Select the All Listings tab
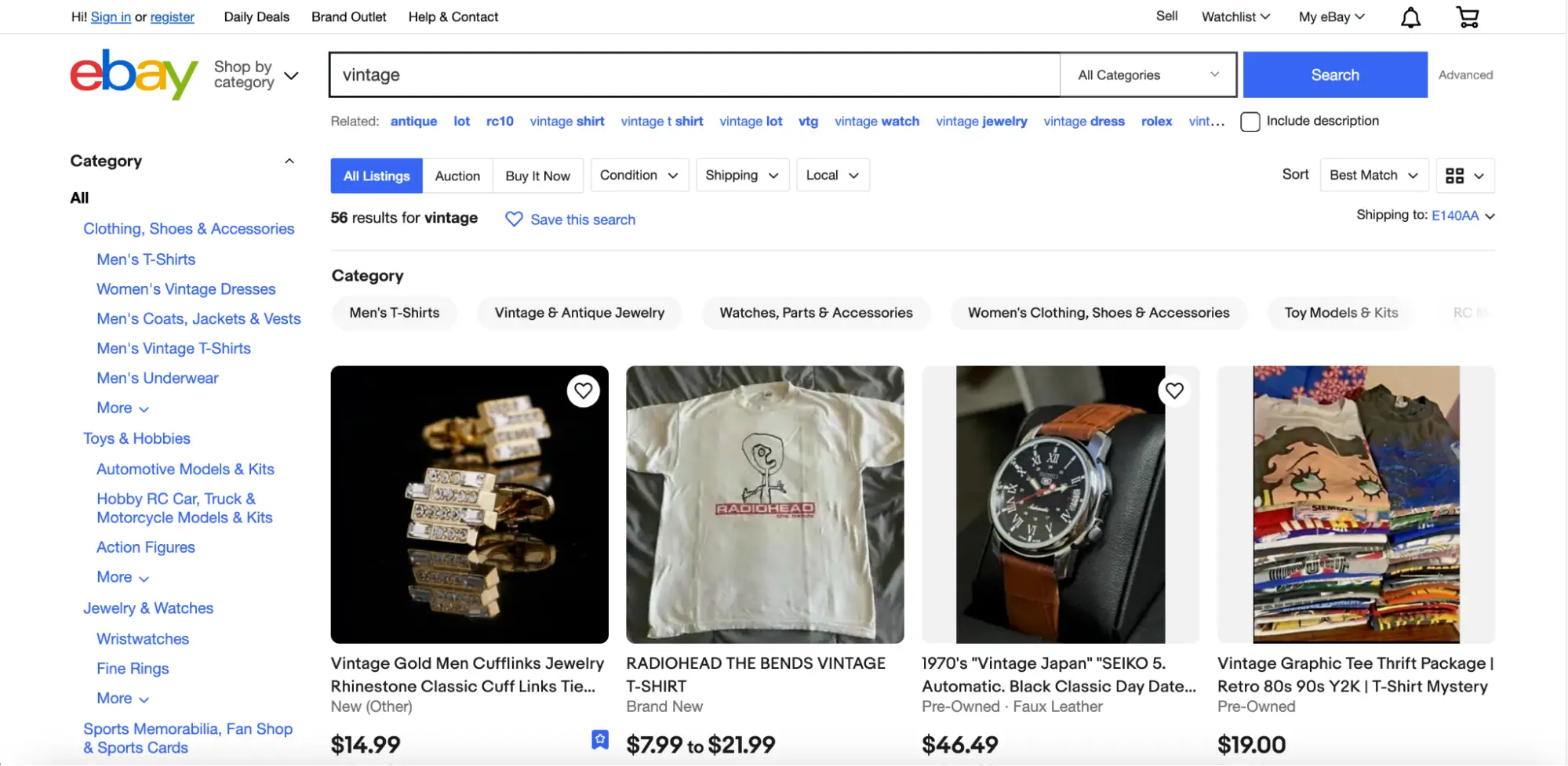1568x766 pixels. click(377, 176)
